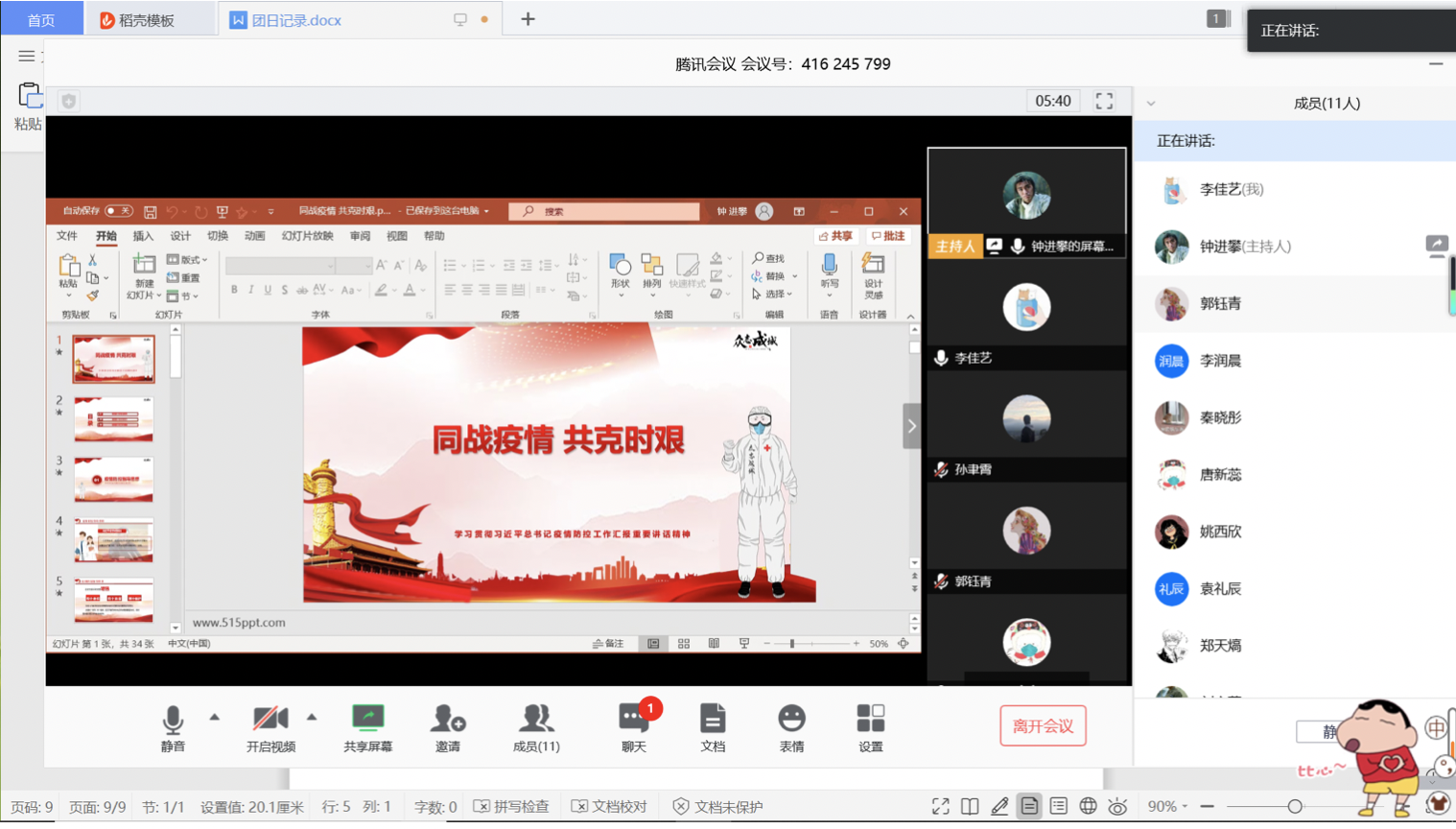
Task: Open a new tab with plus button
Action: (x=528, y=19)
